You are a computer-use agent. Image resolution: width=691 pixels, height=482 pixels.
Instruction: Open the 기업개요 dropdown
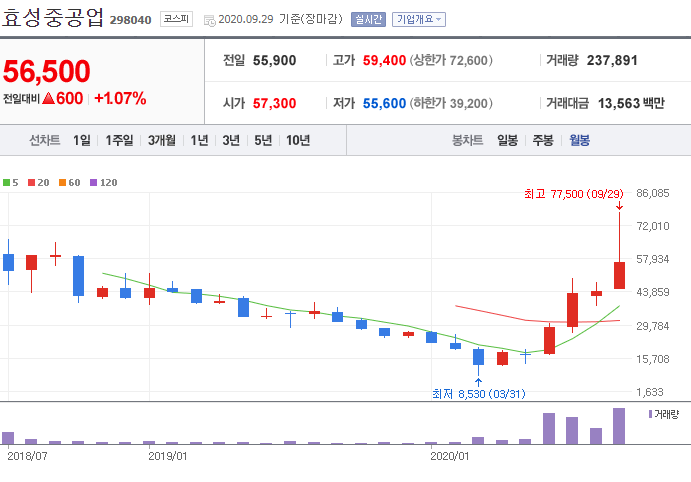click(x=419, y=19)
